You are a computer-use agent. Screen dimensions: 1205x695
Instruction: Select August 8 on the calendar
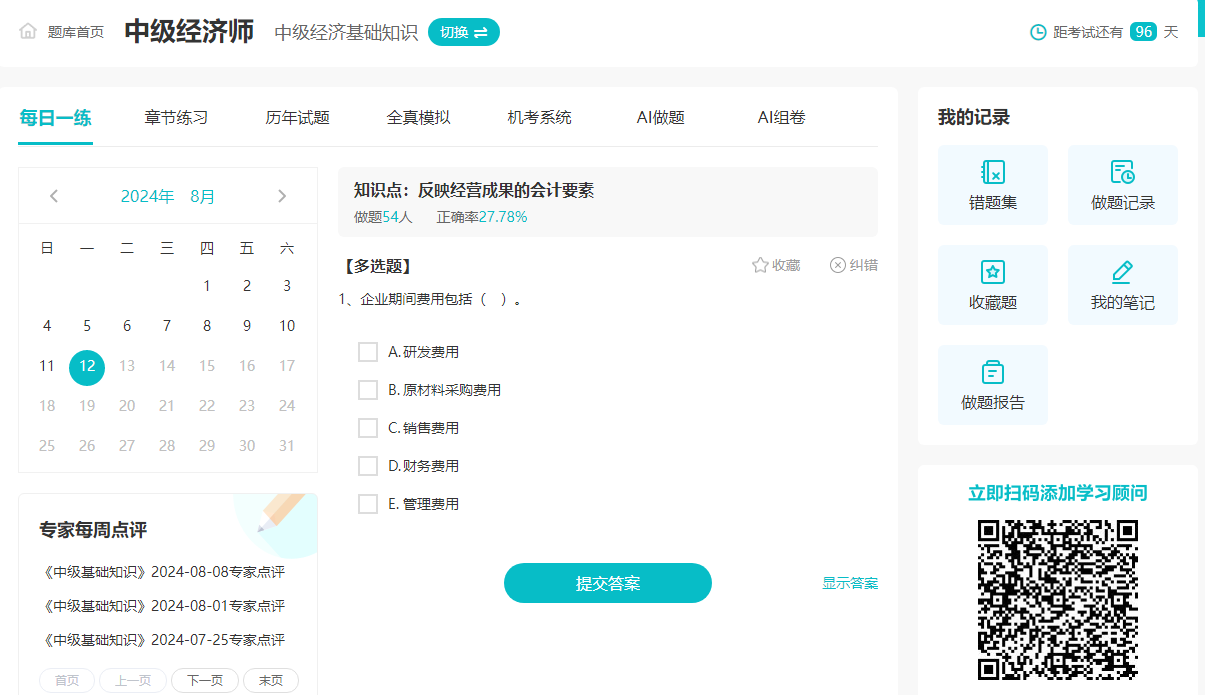pyautogui.click(x=207, y=326)
